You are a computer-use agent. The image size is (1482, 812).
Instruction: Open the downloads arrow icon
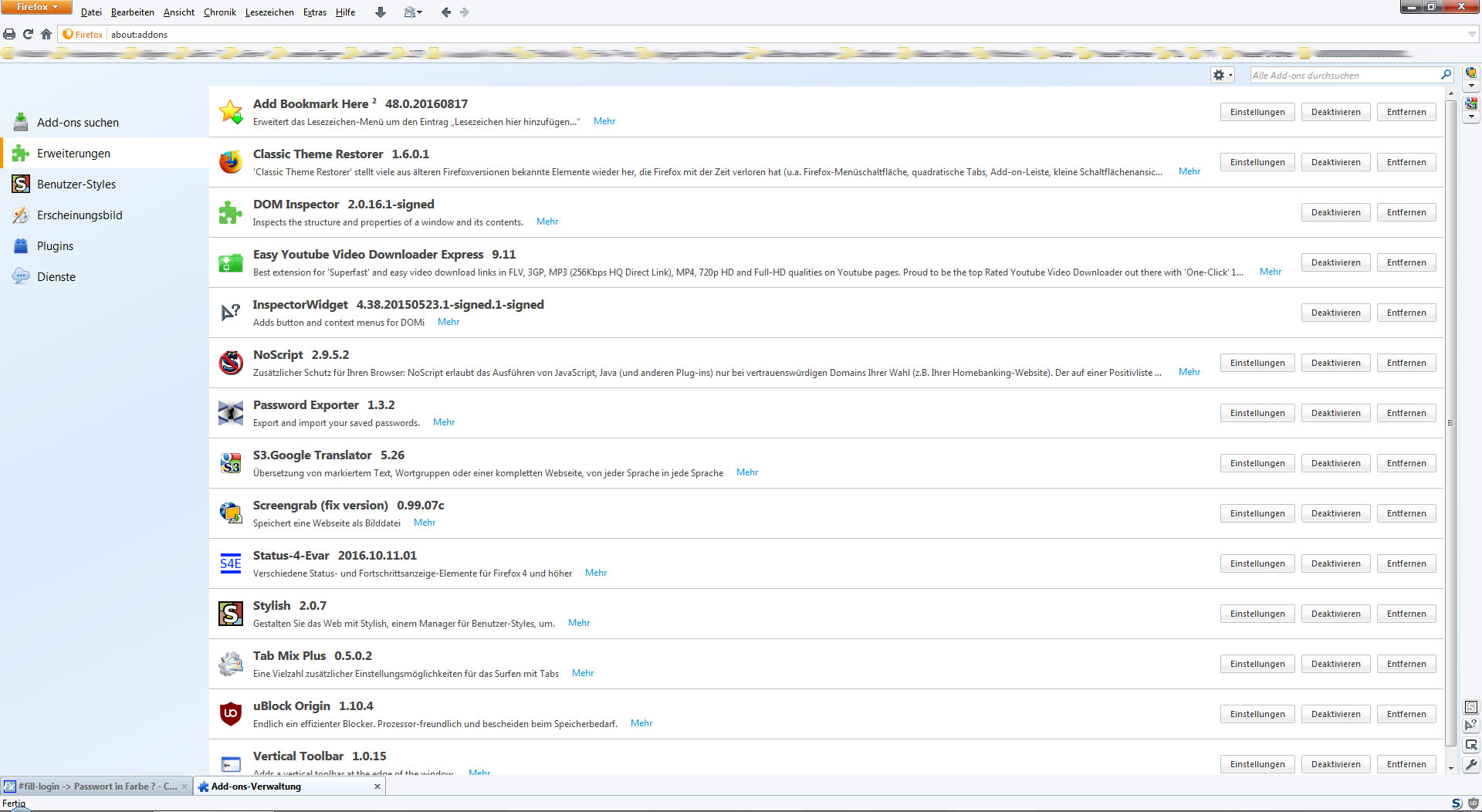[x=380, y=12]
